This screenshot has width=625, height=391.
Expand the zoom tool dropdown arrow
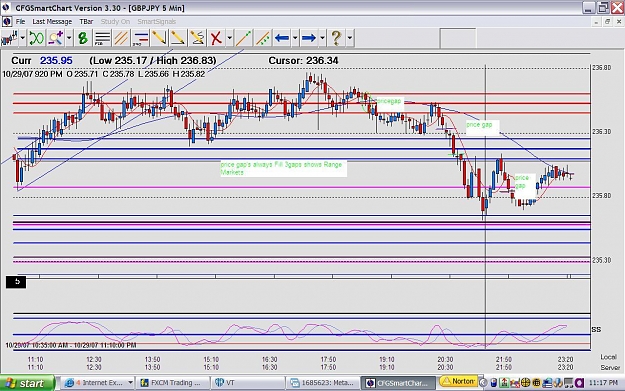(x=69, y=38)
